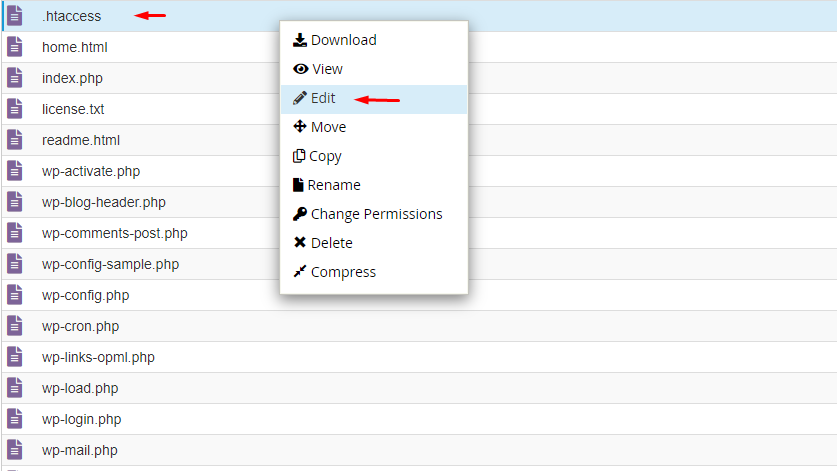
Task: Select wp-links-opml.php in the list
Action: point(418,357)
